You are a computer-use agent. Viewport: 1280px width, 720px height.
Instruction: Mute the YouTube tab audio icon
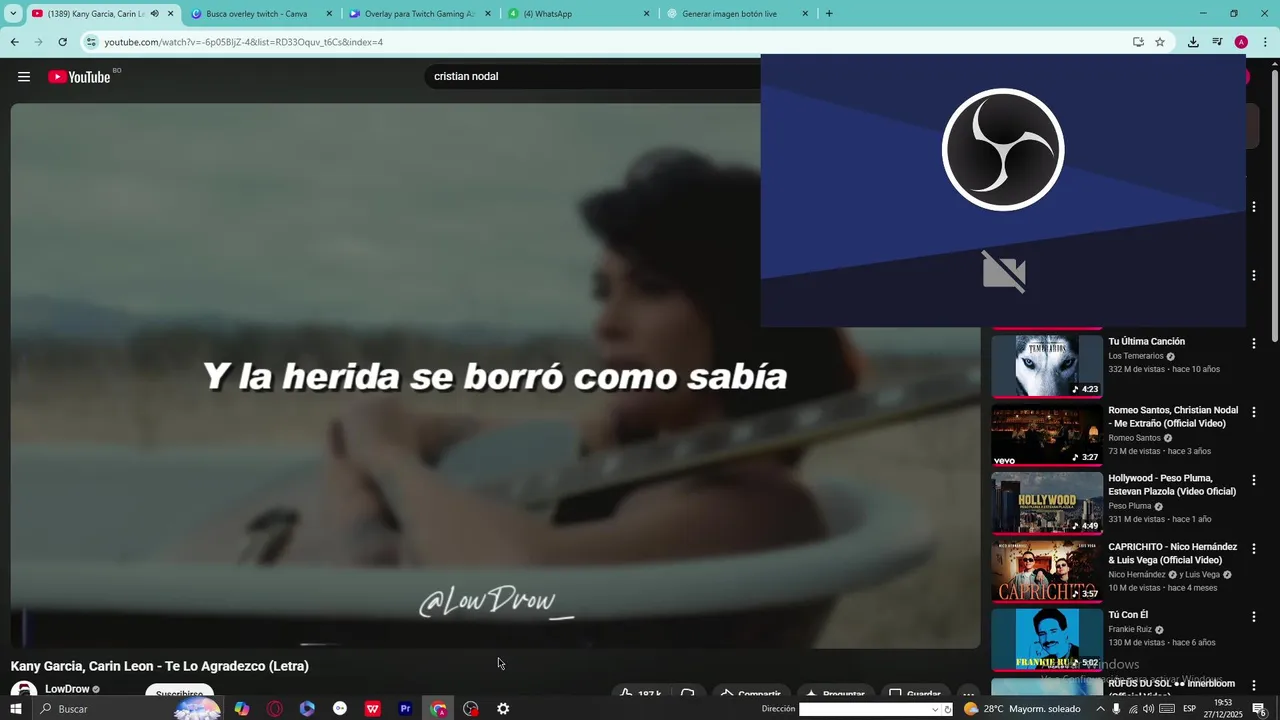pyautogui.click(x=154, y=14)
